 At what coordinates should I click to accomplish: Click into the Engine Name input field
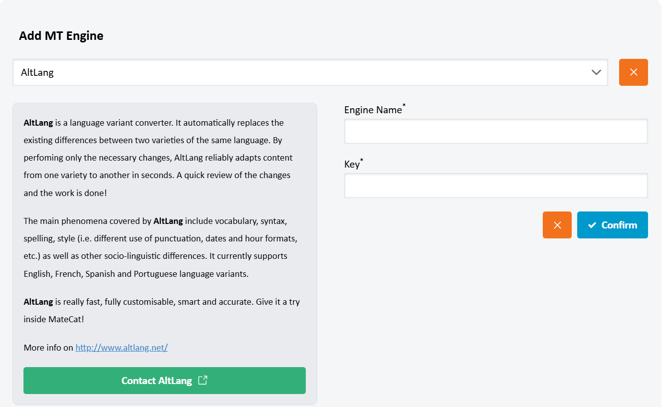495,131
